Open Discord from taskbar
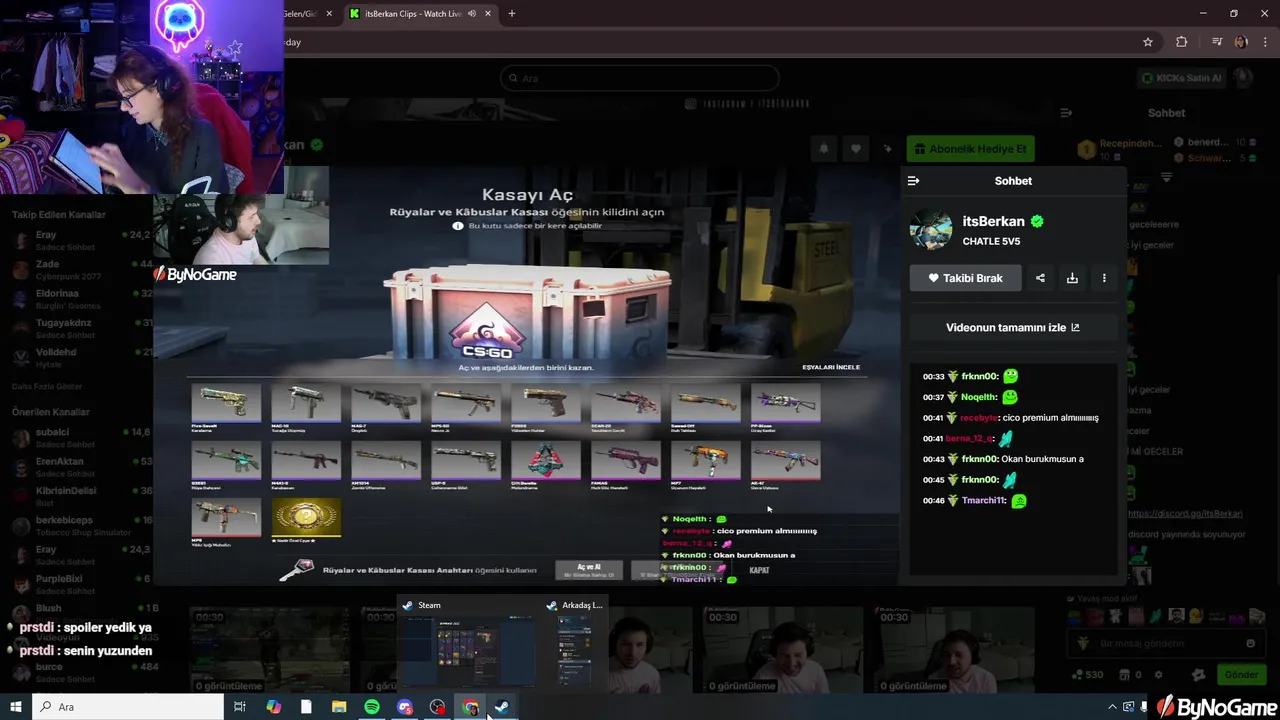The height and width of the screenshot is (720, 1280). [405, 707]
